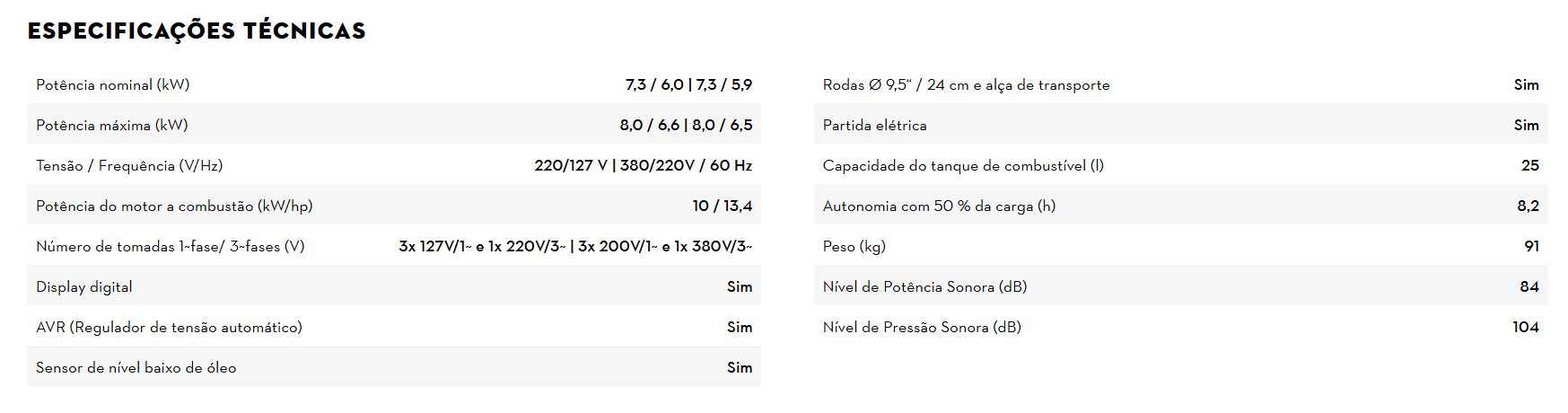The height and width of the screenshot is (413, 1568).
Task: Select the motor power value 10 / 13,4
Action: (x=722, y=206)
